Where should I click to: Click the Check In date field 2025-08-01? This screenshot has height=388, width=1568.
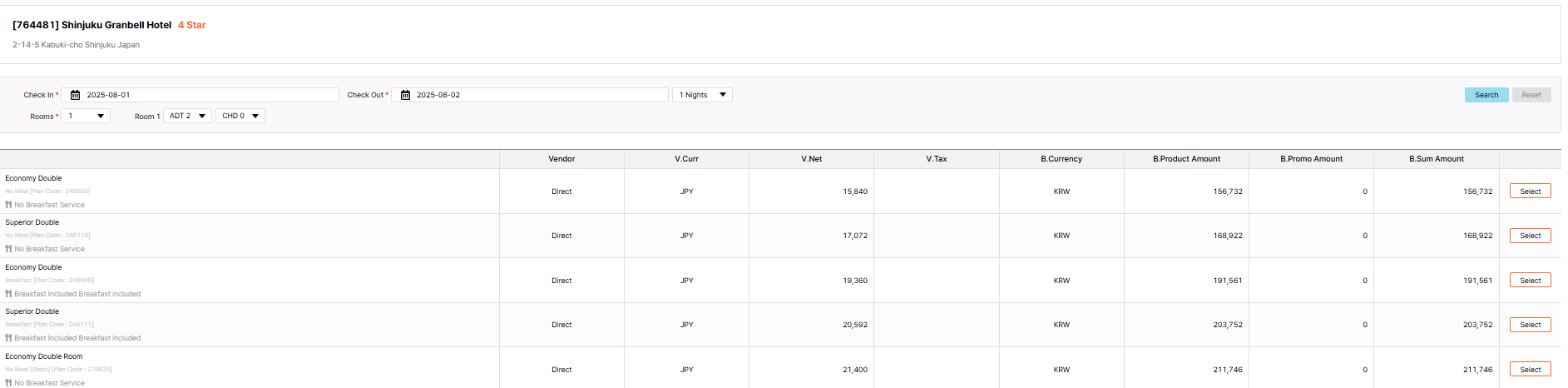tap(200, 95)
